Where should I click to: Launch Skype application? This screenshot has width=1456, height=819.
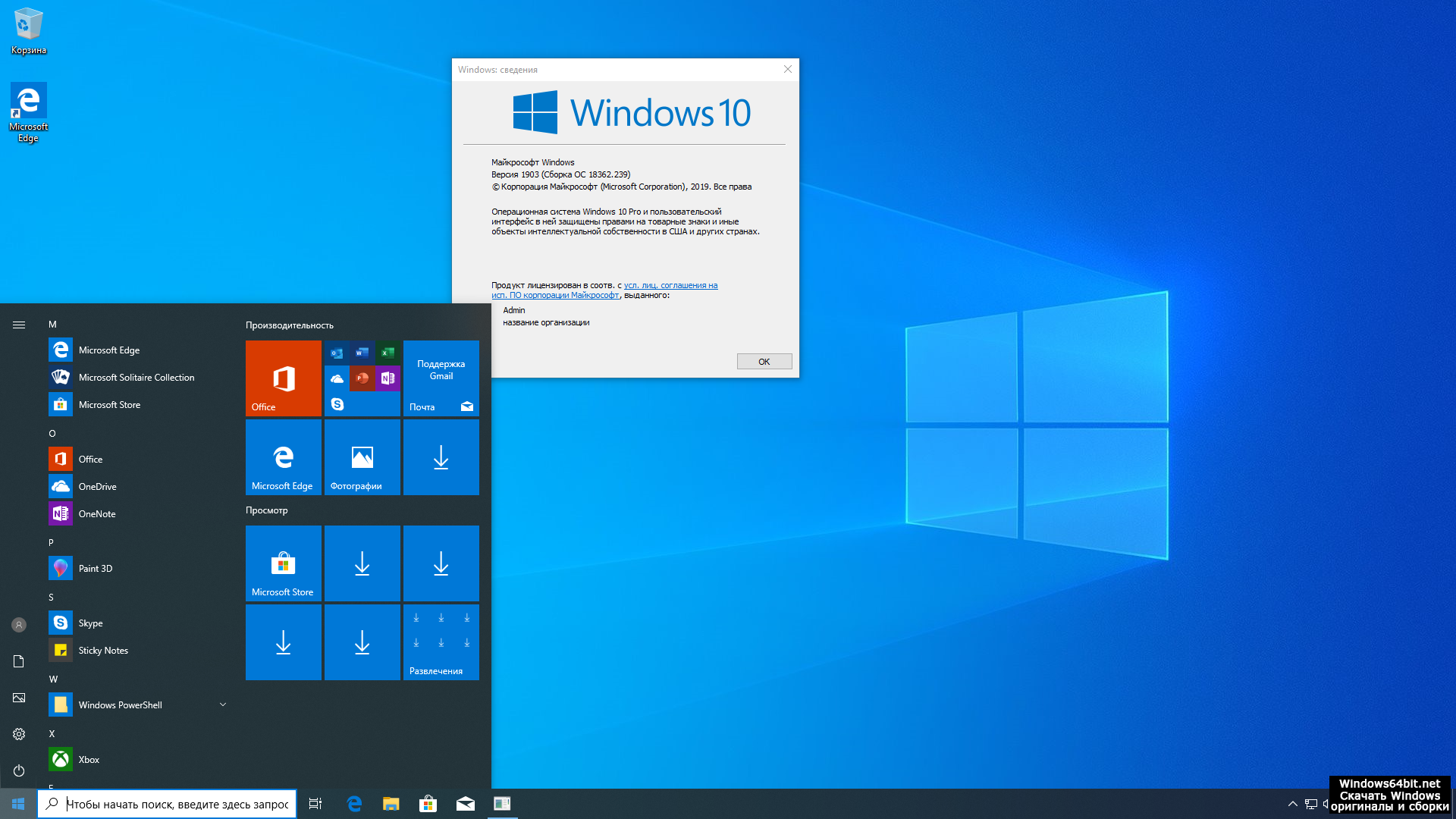(x=90, y=623)
